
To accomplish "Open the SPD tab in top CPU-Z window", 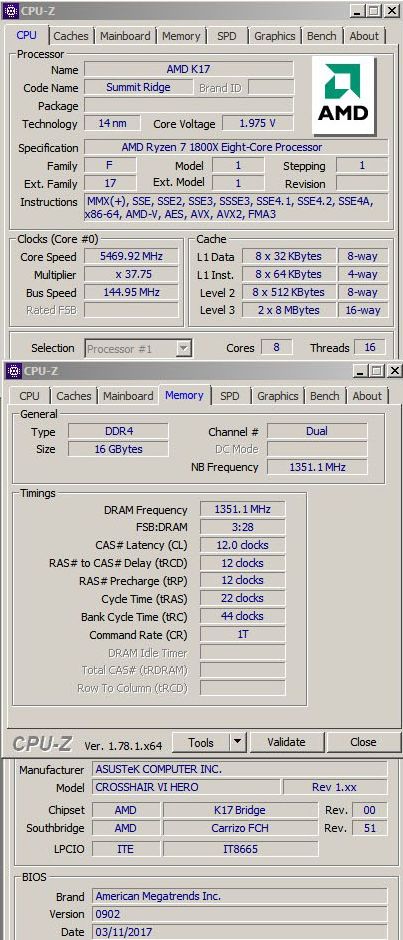I will pos(227,36).
